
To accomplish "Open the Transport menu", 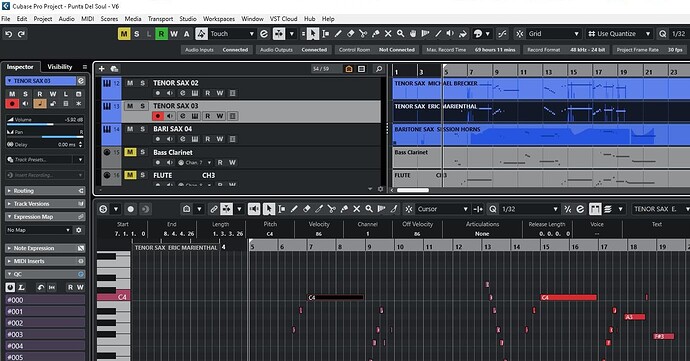I will coord(160,19).
